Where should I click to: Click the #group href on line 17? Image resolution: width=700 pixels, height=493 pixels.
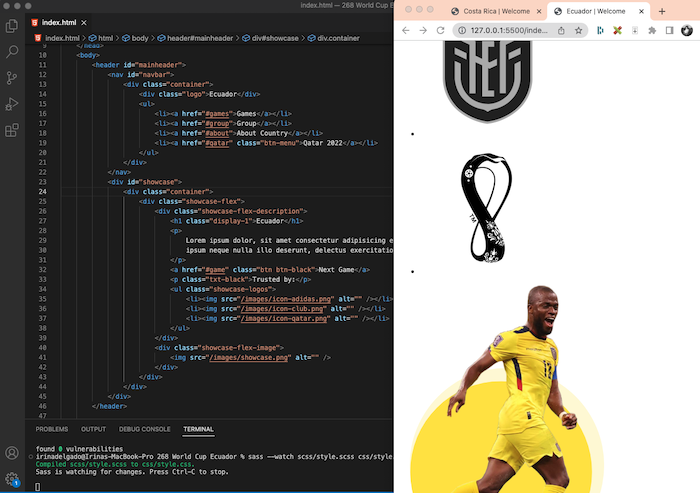217,124
